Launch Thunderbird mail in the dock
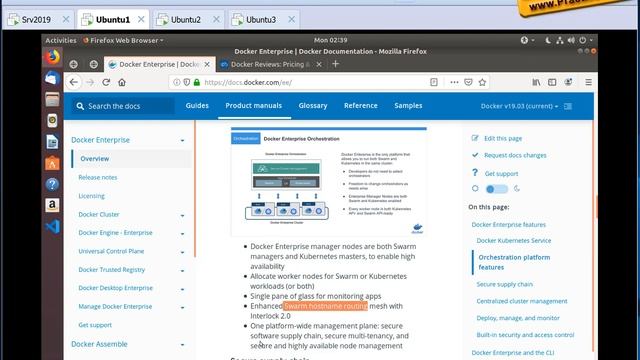Screen dimensions: 640x360 [x=52, y=78]
